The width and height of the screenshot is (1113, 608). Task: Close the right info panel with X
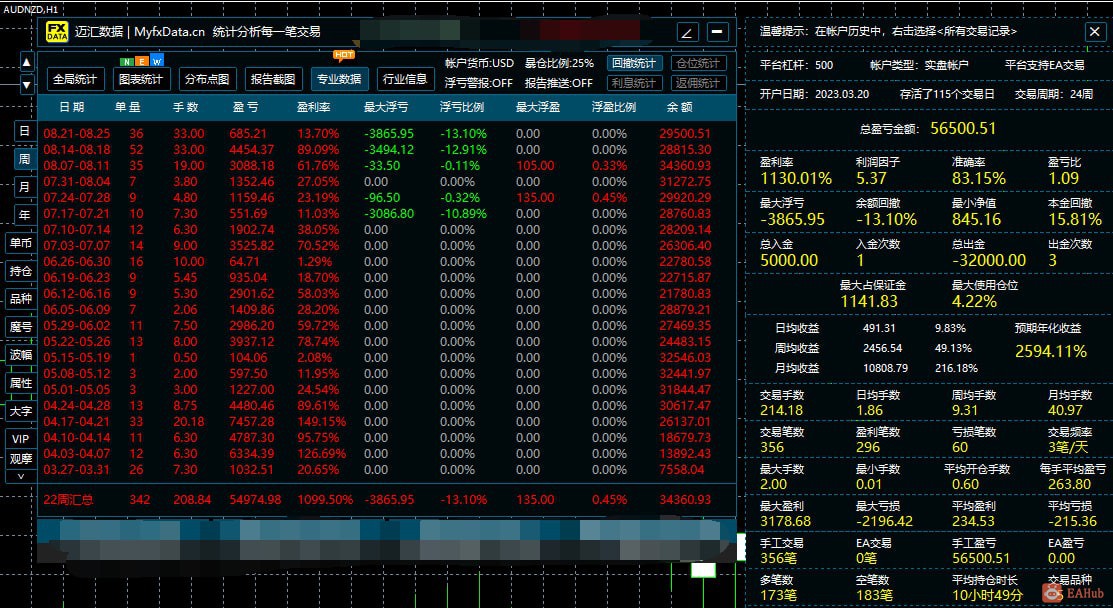click(x=1093, y=31)
